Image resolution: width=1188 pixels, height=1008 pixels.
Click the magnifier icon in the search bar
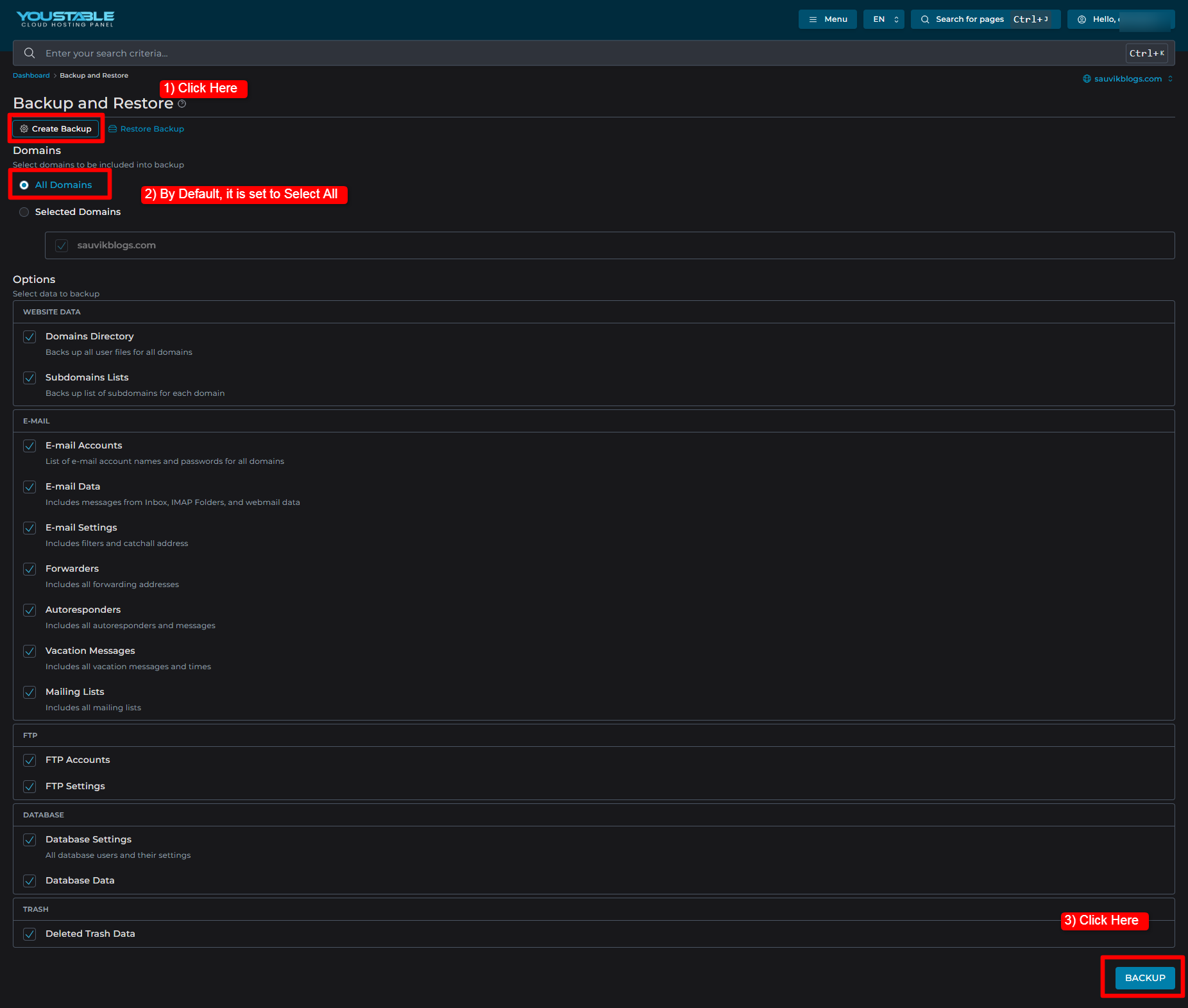pos(30,53)
